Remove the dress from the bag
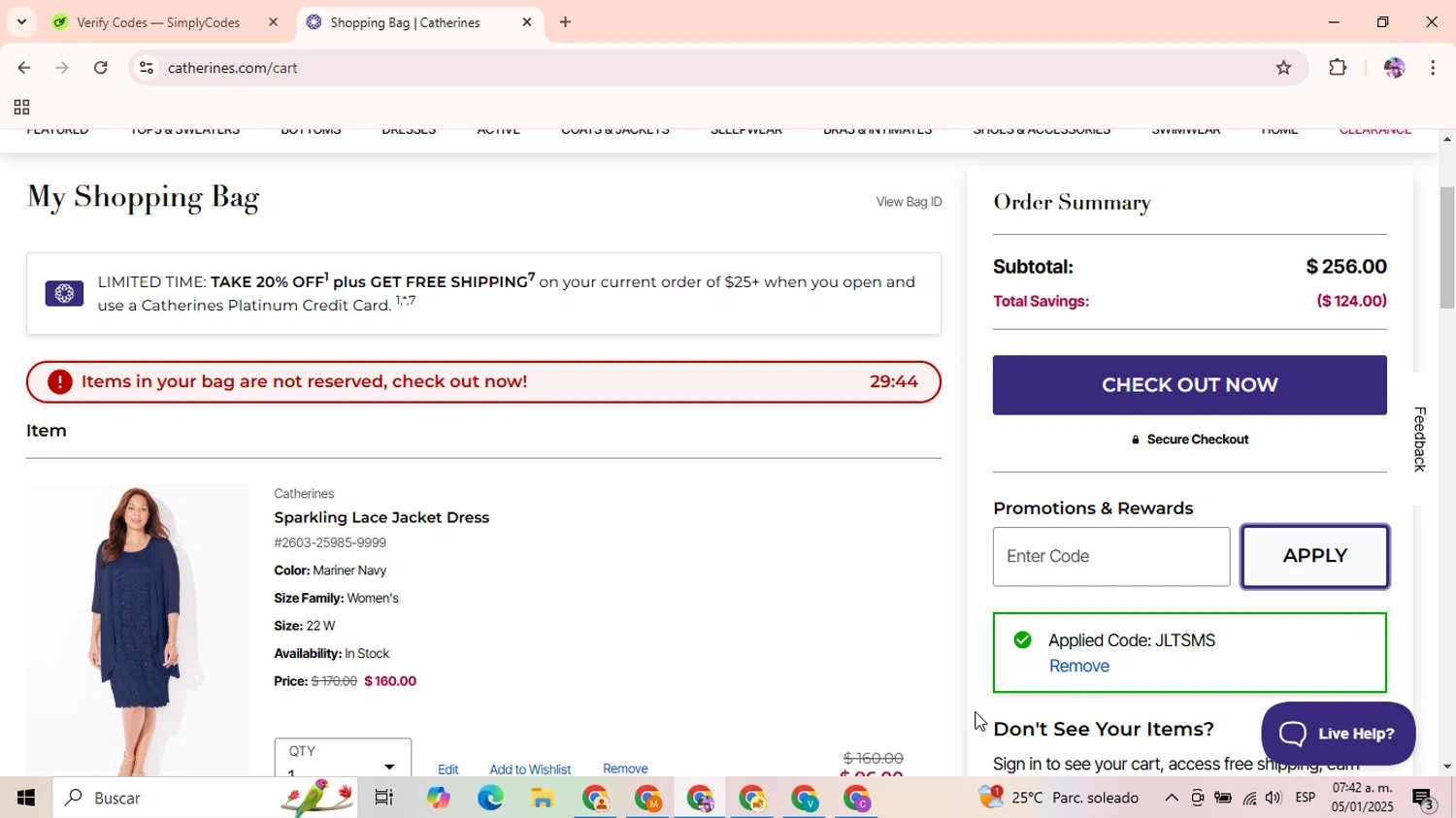 point(625,769)
